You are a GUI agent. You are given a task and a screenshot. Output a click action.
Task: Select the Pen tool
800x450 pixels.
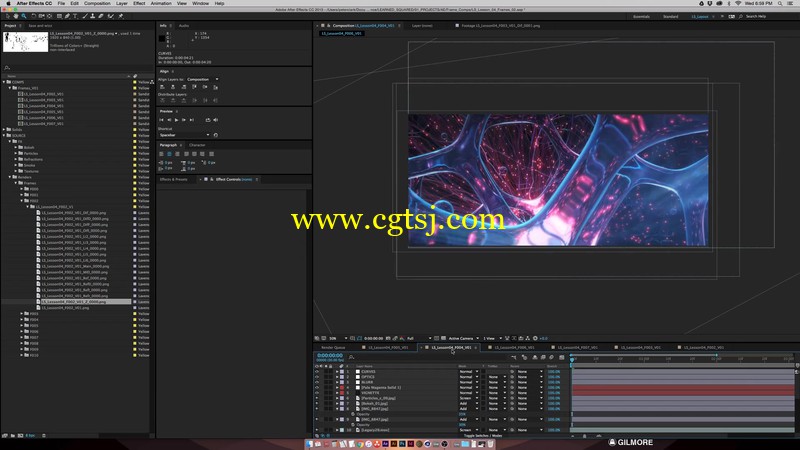pos(67,16)
